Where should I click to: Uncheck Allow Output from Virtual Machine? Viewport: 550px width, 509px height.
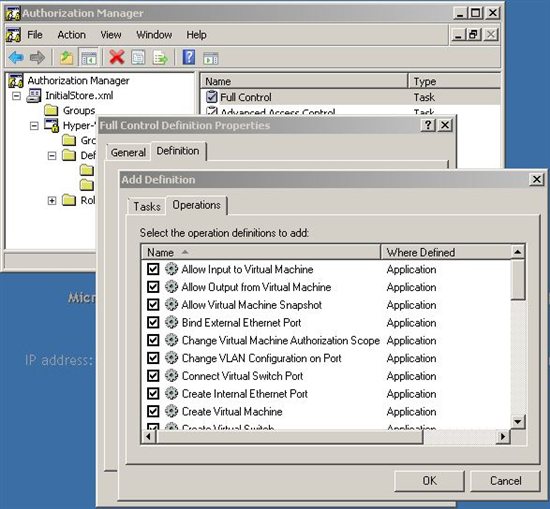click(153, 287)
